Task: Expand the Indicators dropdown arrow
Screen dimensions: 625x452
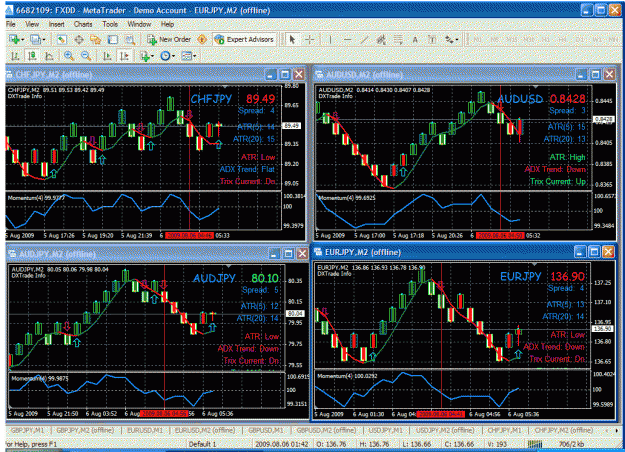Action: 153,56
